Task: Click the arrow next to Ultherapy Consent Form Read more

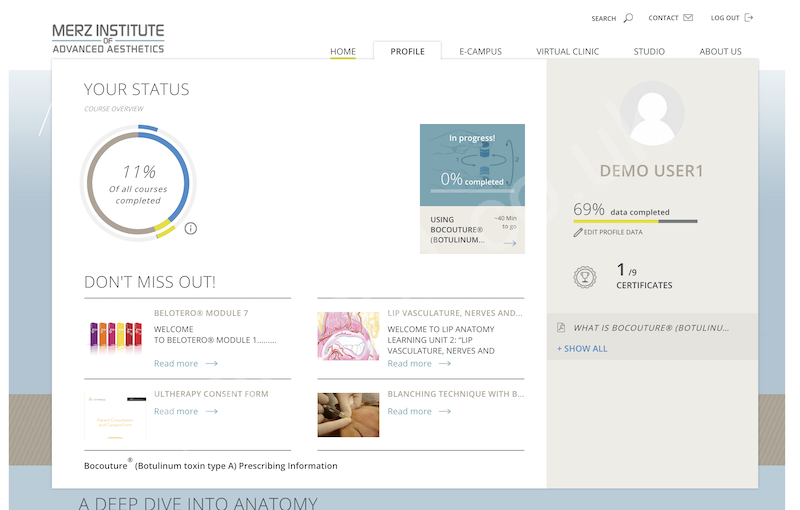Action: [212, 412]
